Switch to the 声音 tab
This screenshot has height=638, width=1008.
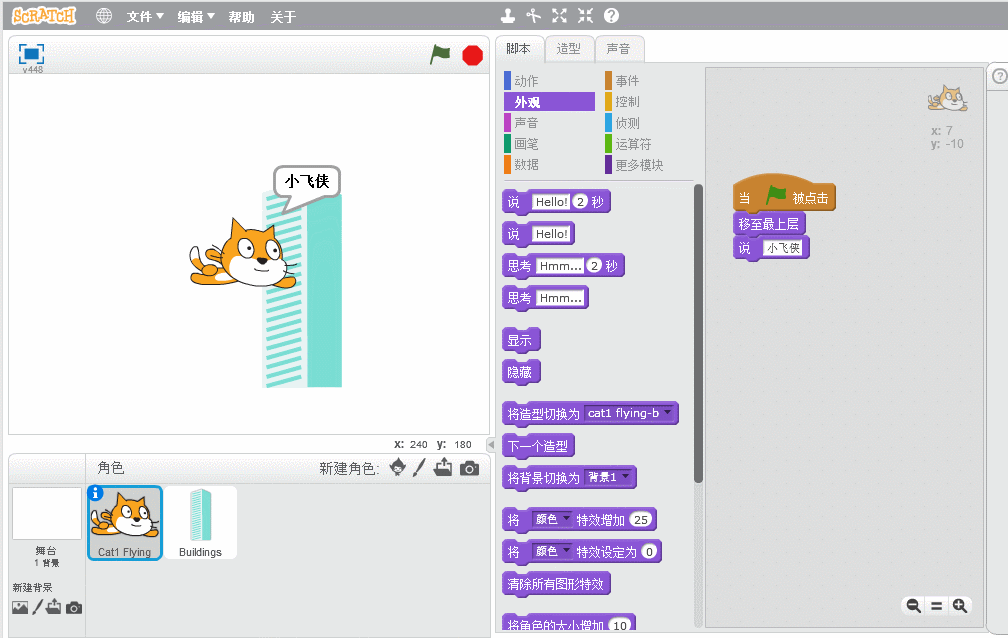click(619, 49)
